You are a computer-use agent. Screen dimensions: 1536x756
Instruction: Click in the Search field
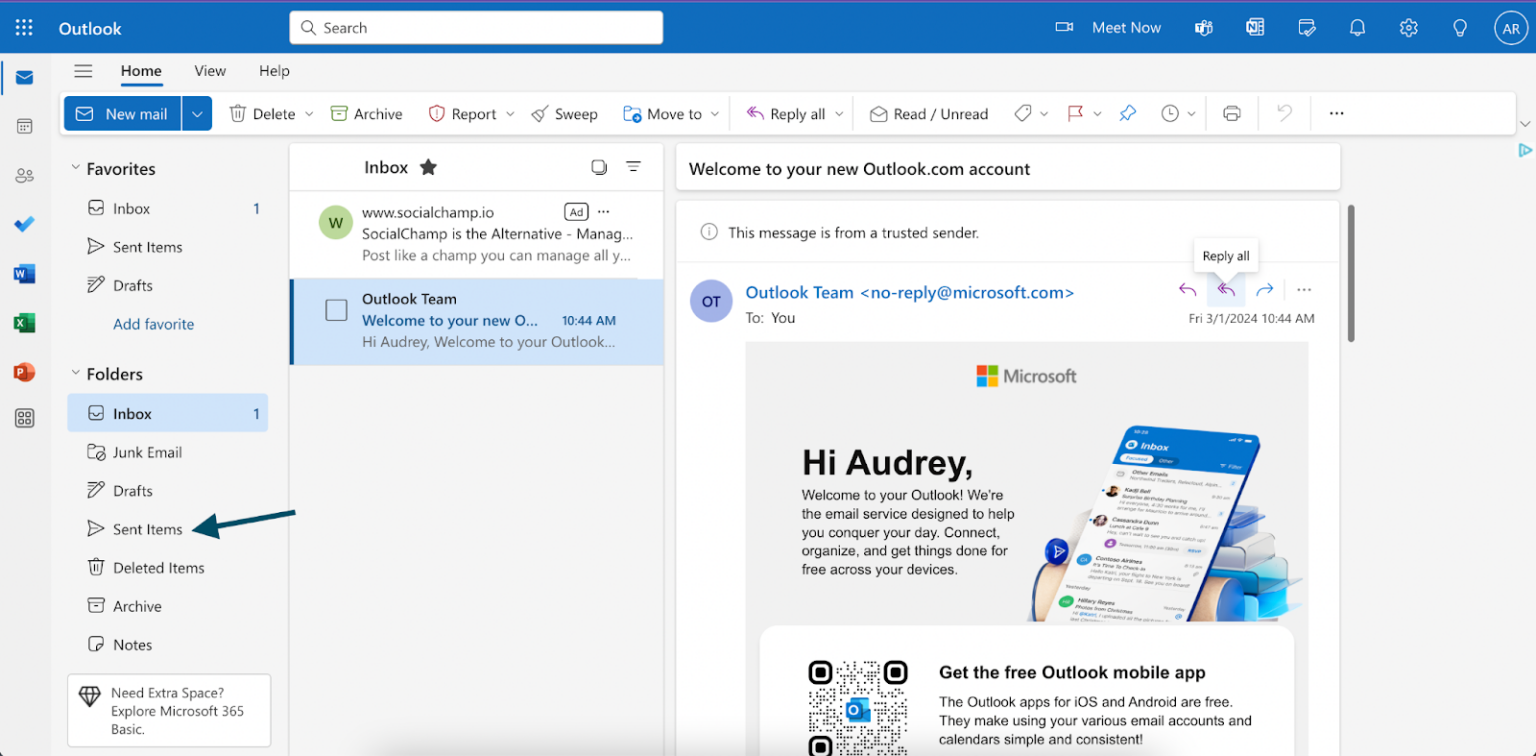tap(476, 27)
